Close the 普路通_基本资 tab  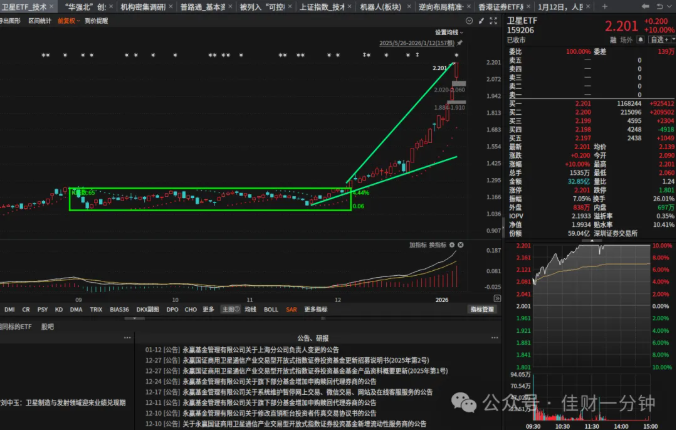tap(230, 7)
